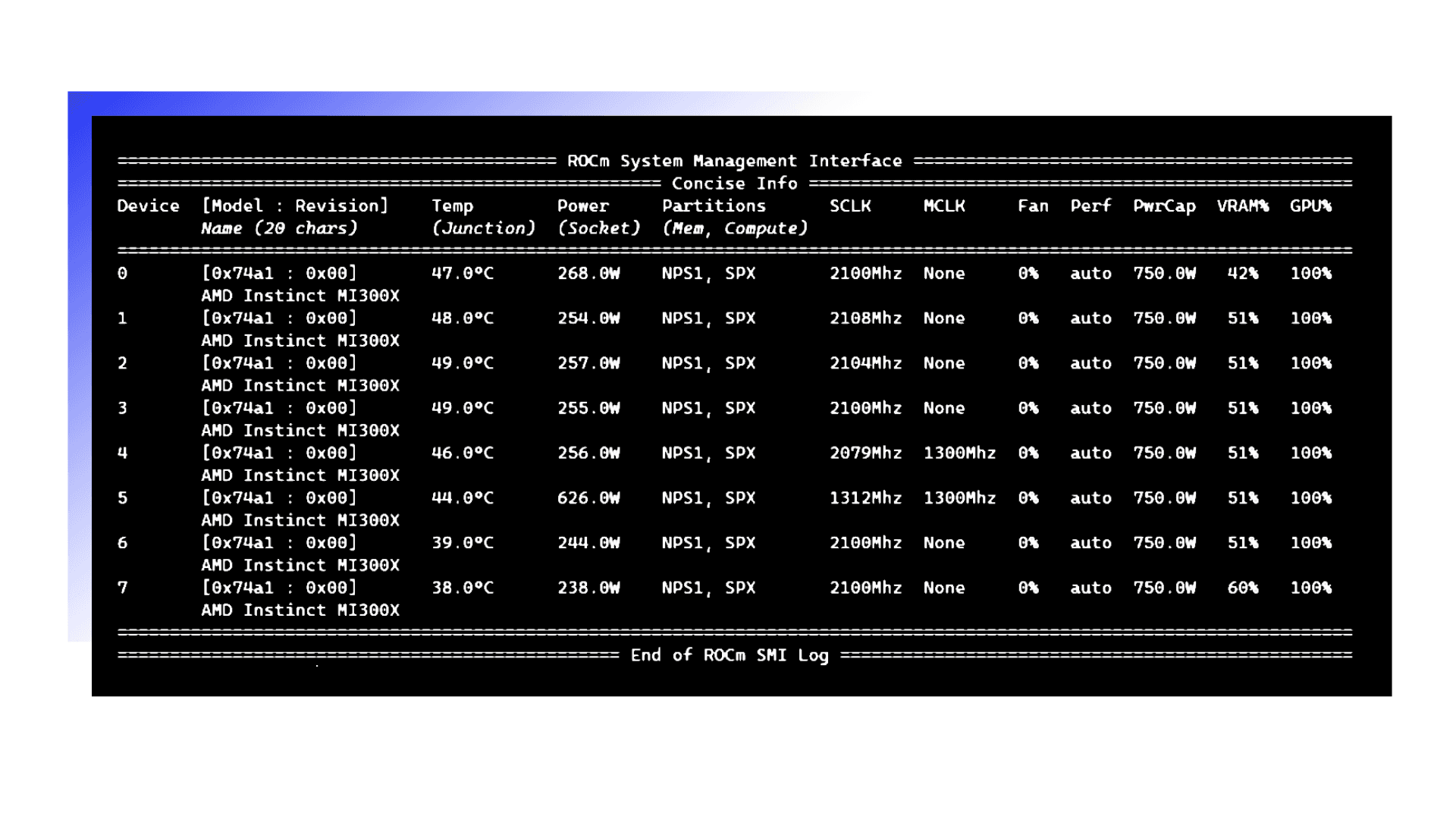Click device index '5' in Device column
This screenshot has height=819, width=1456.
click(x=122, y=497)
